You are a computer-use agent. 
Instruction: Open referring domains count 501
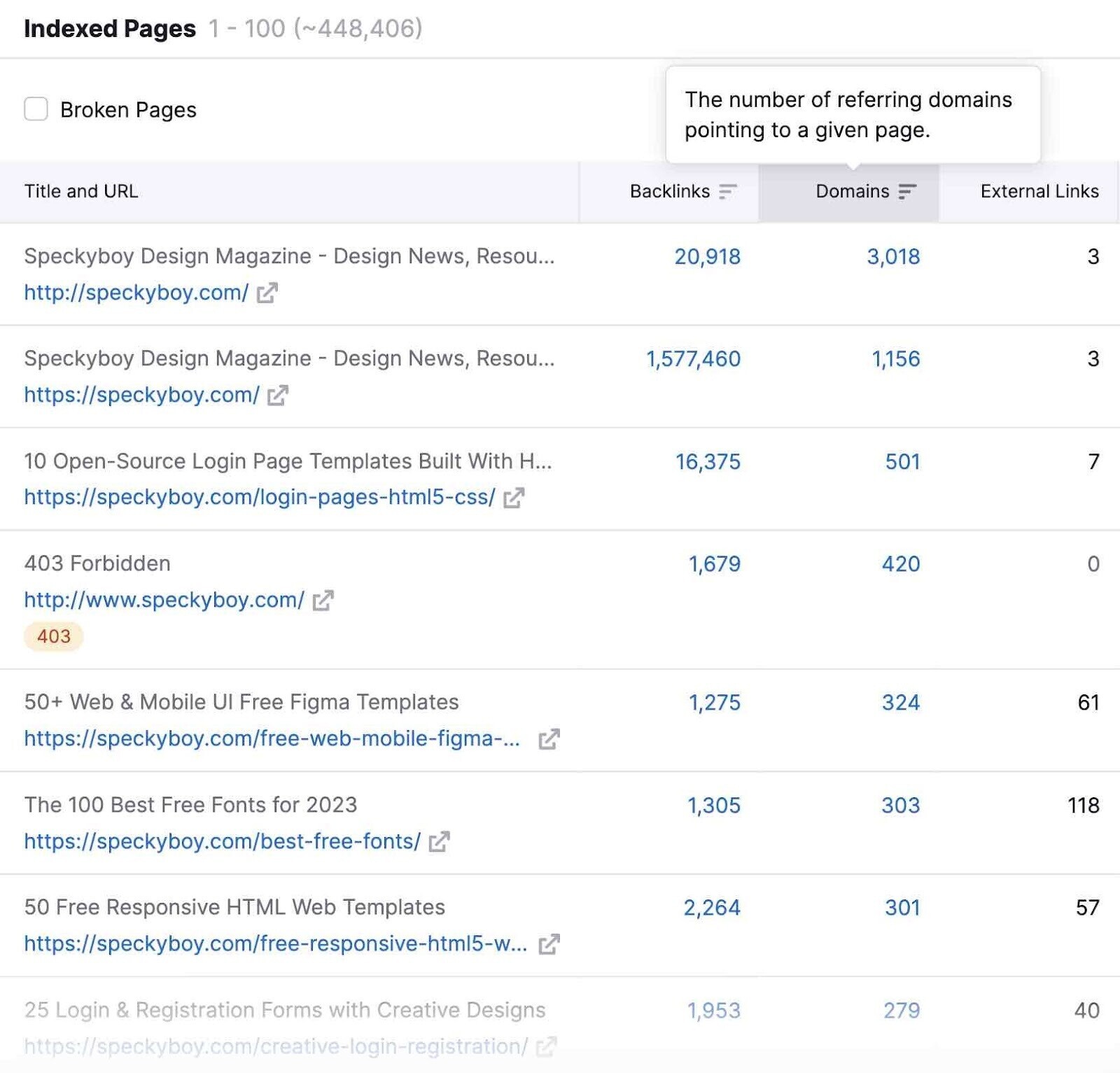pyautogui.click(x=903, y=462)
